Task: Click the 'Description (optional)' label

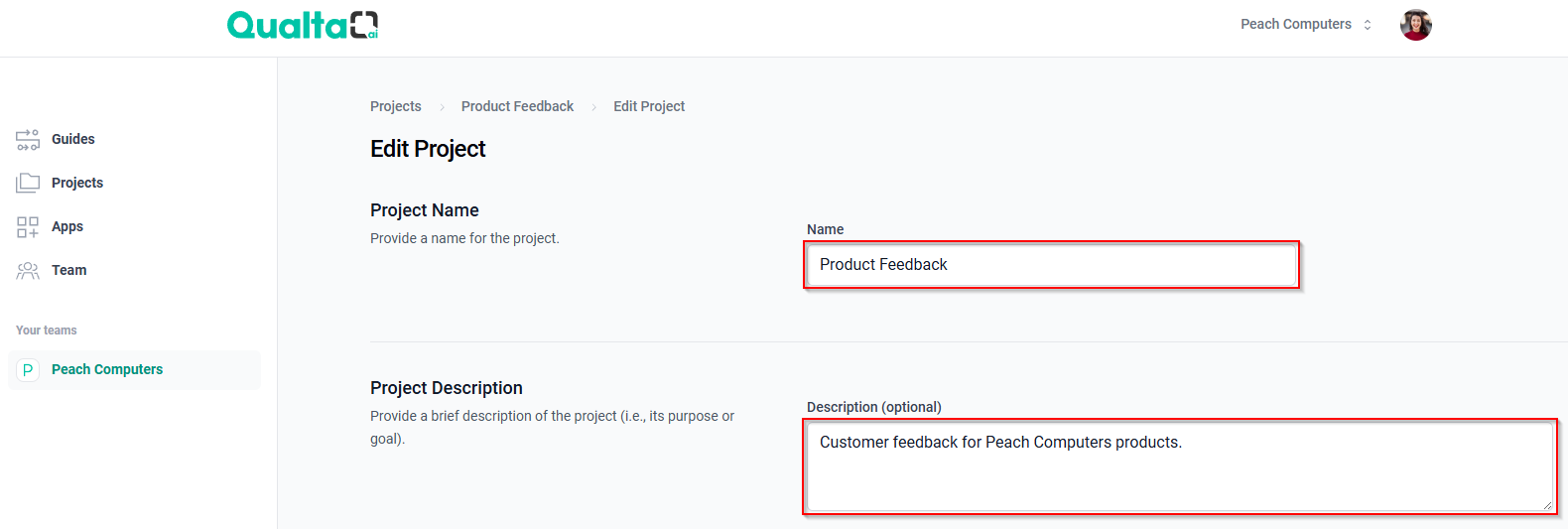Action: tap(874, 407)
